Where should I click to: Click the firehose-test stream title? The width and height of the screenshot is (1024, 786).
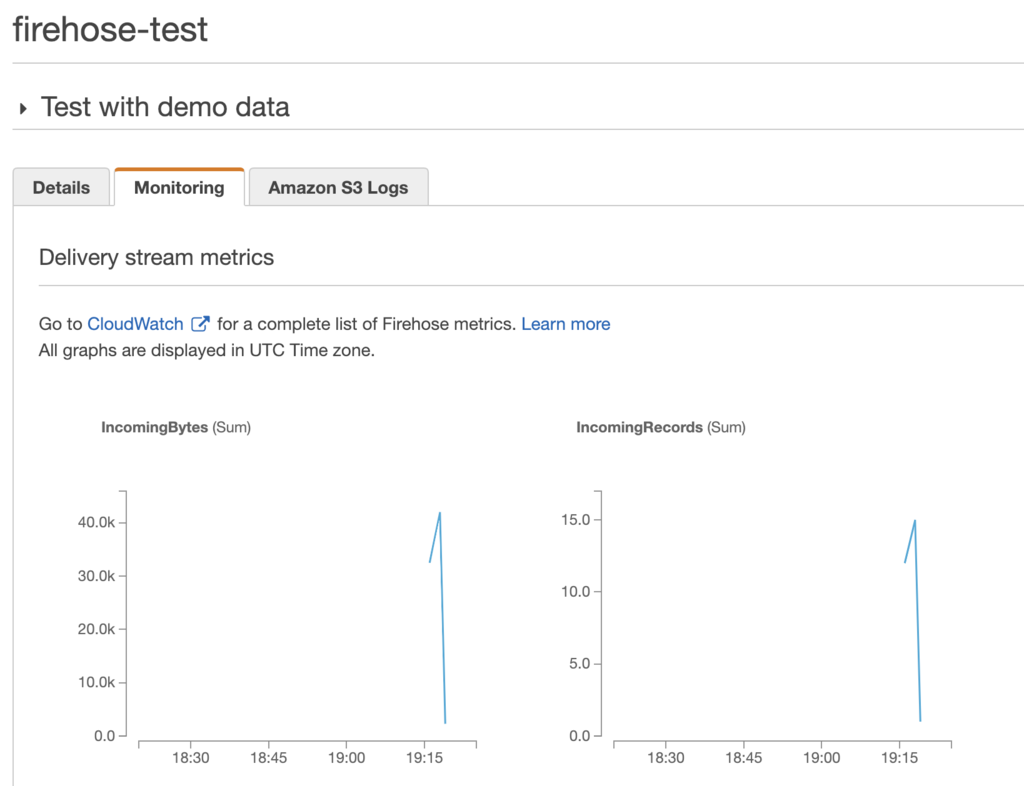click(110, 29)
